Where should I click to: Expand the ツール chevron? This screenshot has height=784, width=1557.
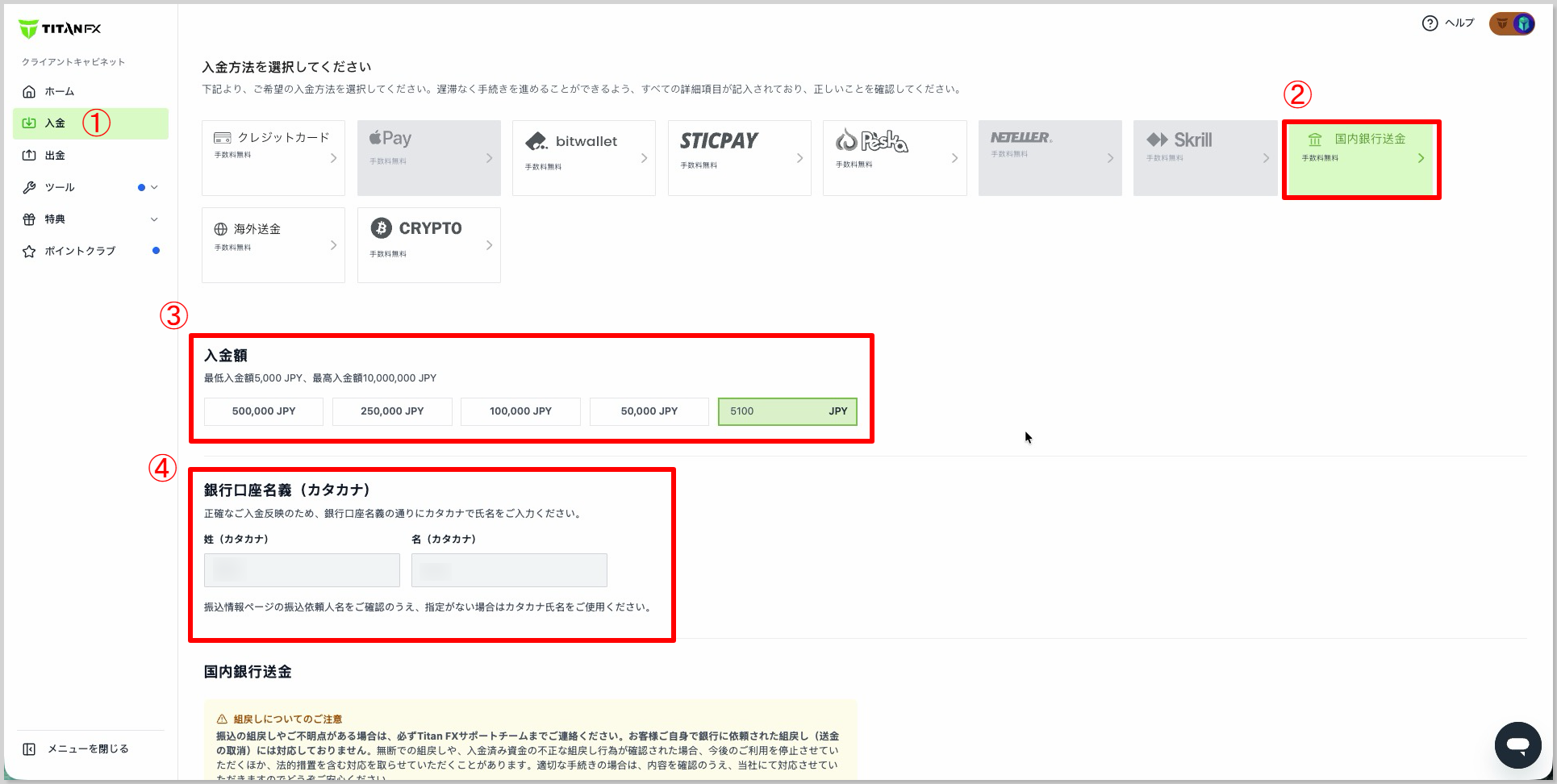(154, 187)
